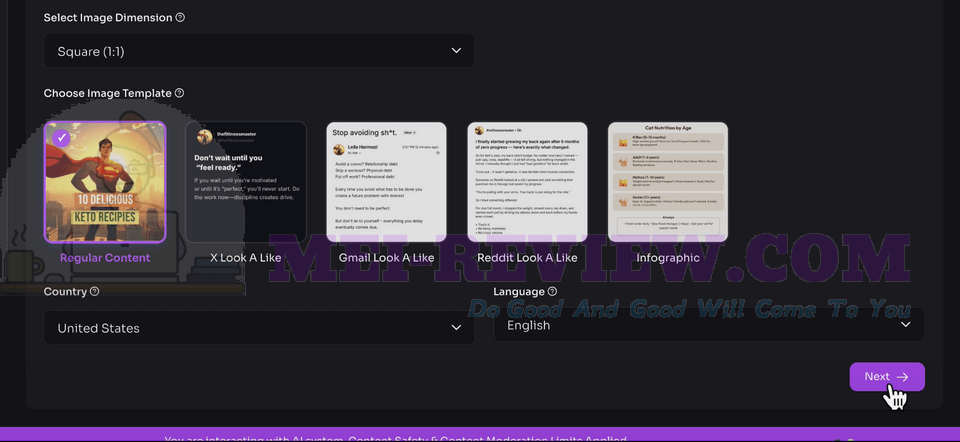Select the Regular Content template thumbnail

(105, 182)
